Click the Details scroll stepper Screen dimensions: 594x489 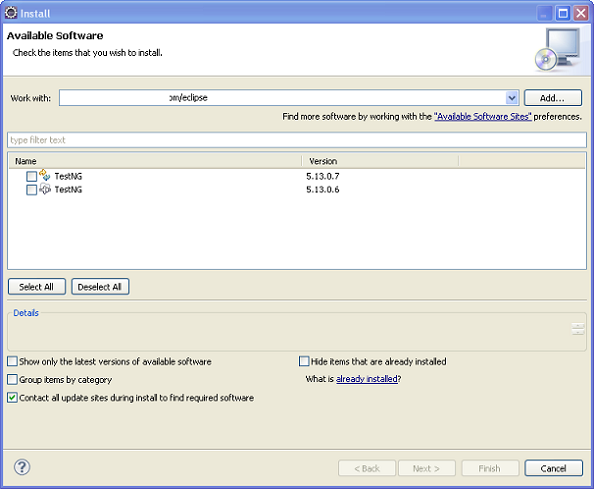pos(578,329)
